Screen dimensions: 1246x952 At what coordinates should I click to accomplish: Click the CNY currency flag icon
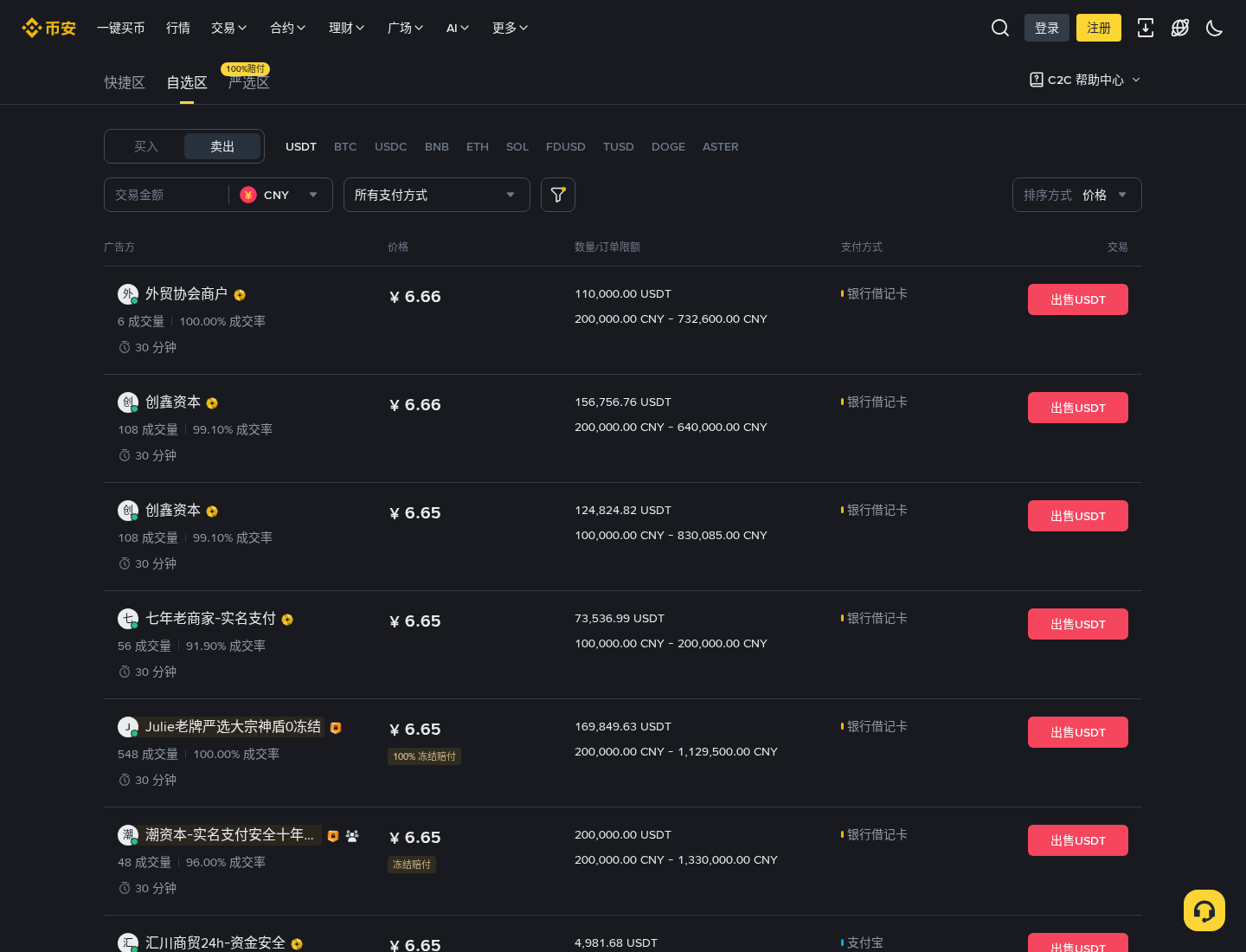coord(248,195)
